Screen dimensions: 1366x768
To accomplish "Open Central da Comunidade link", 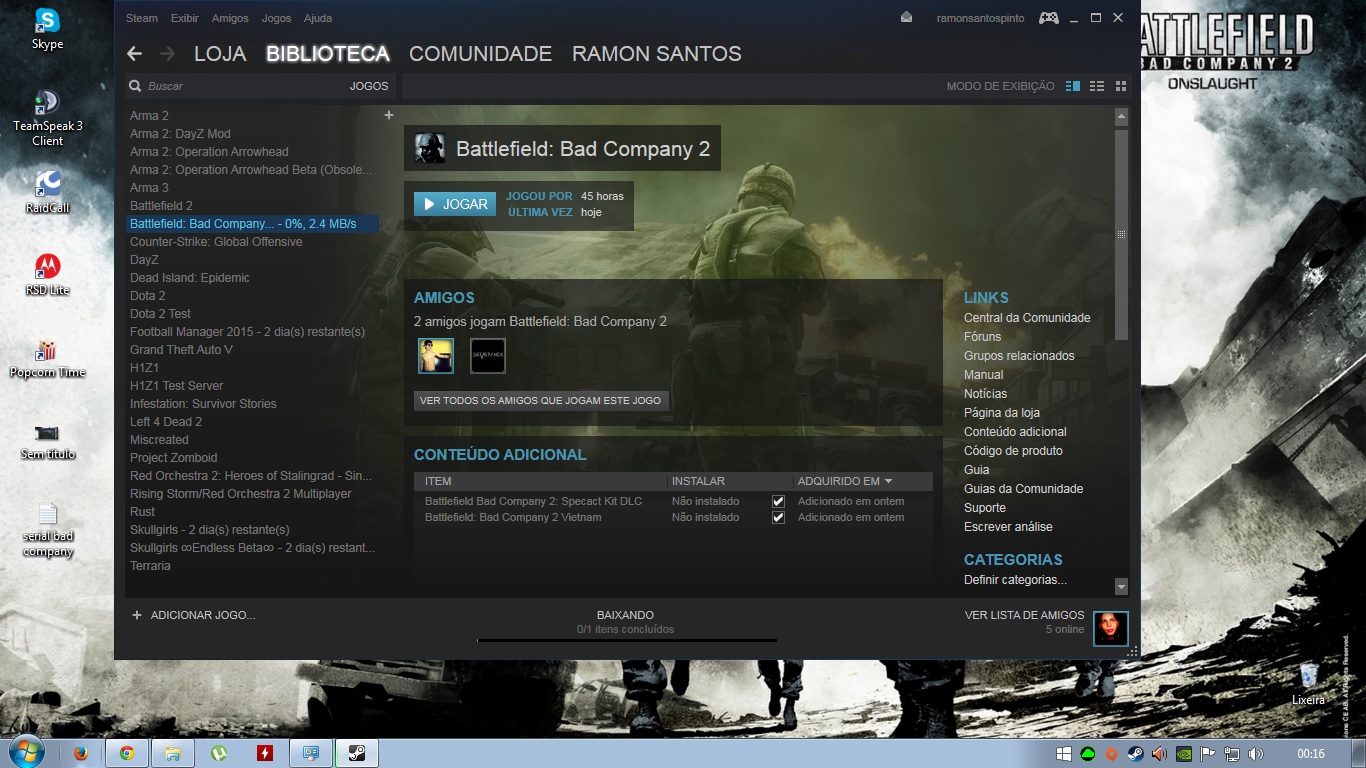I will (x=1027, y=318).
